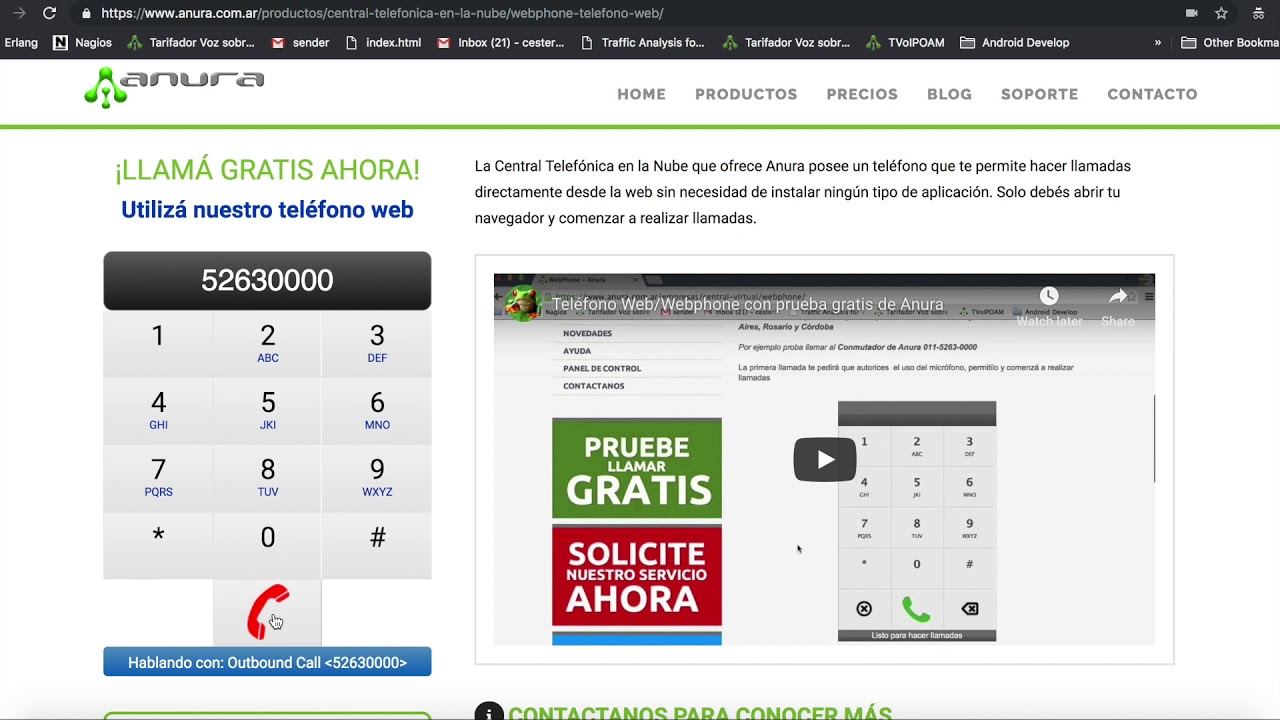The image size is (1280, 720).
Task: Open the CONTACTO menu item
Action: (x=1152, y=94)
